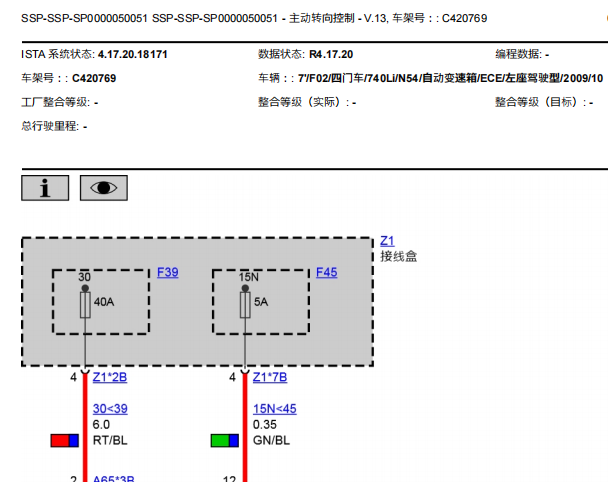
Task: Select ISTA version 4.17.20.18171 text
Action: coord(133,54)
